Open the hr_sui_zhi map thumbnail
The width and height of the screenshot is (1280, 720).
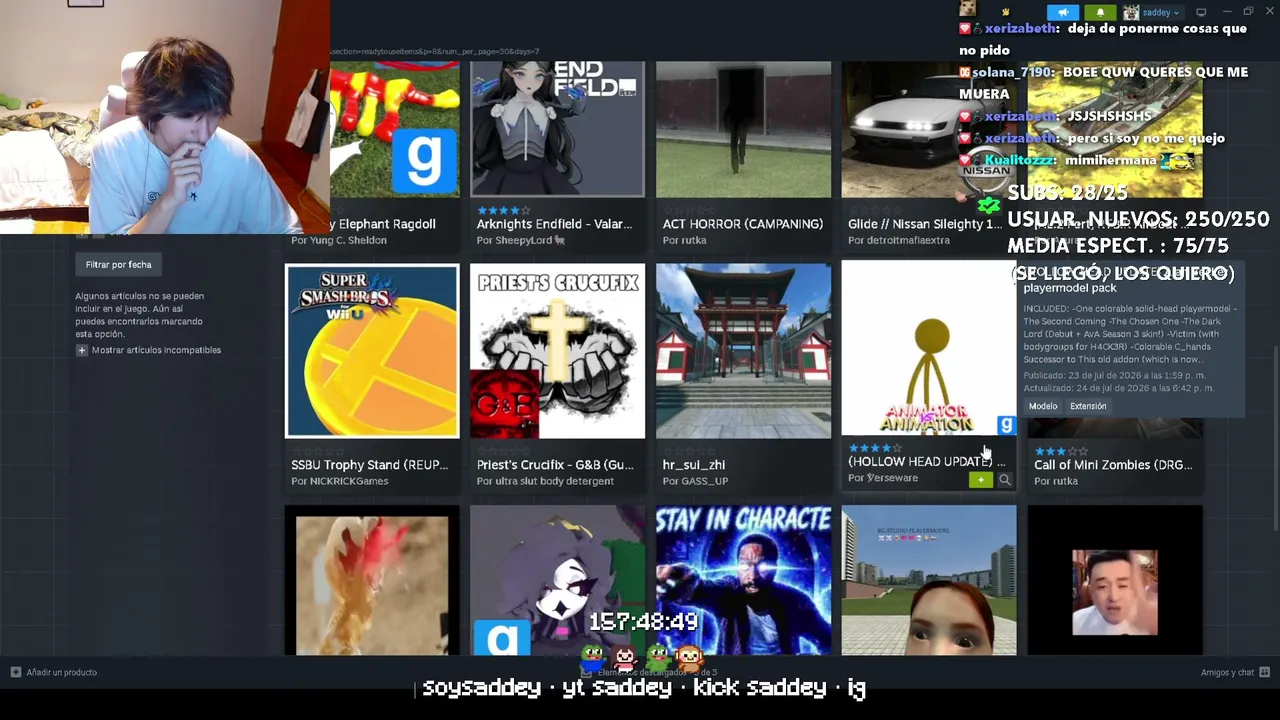(743, 351)
